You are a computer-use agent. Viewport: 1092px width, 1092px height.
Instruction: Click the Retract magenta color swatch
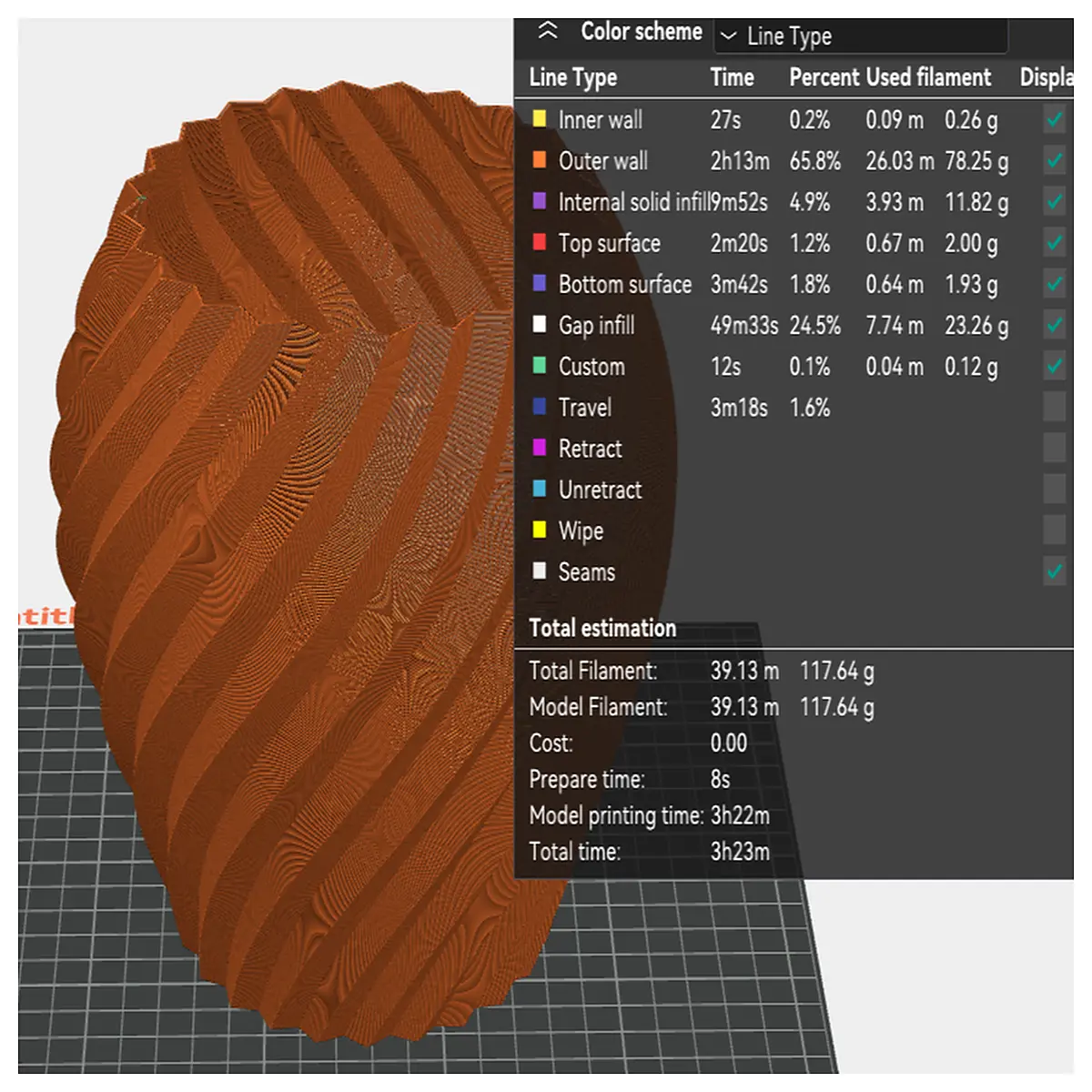click(540, 447)
